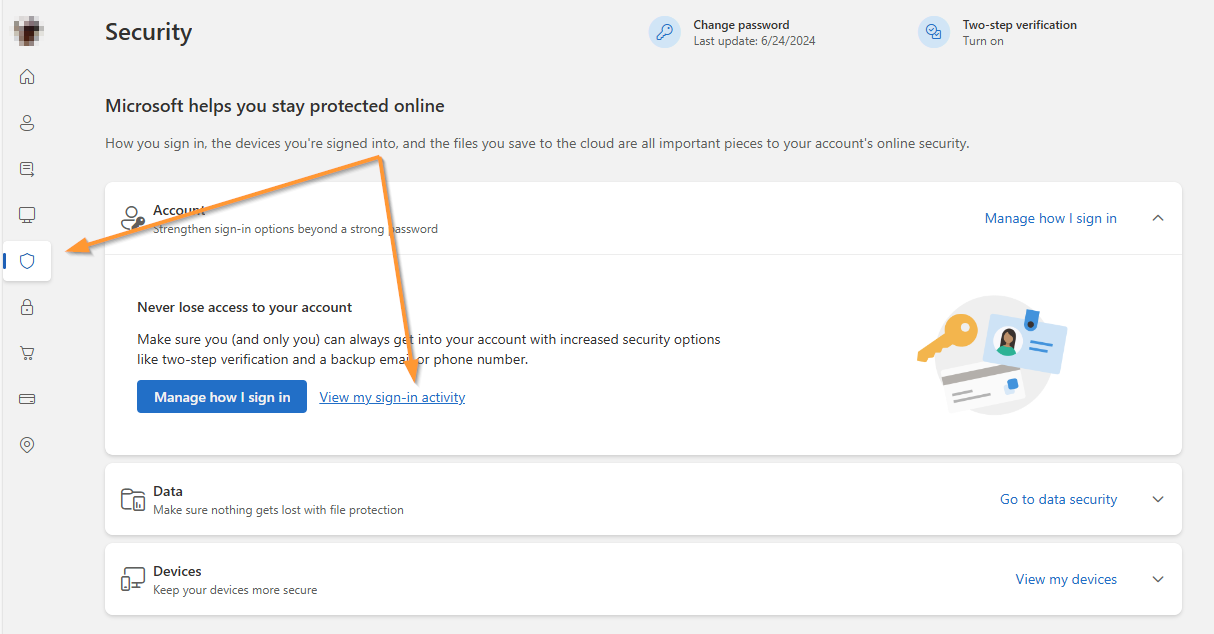Click the Data section title
Screen dimensions: 1214x634
point(168,491)
